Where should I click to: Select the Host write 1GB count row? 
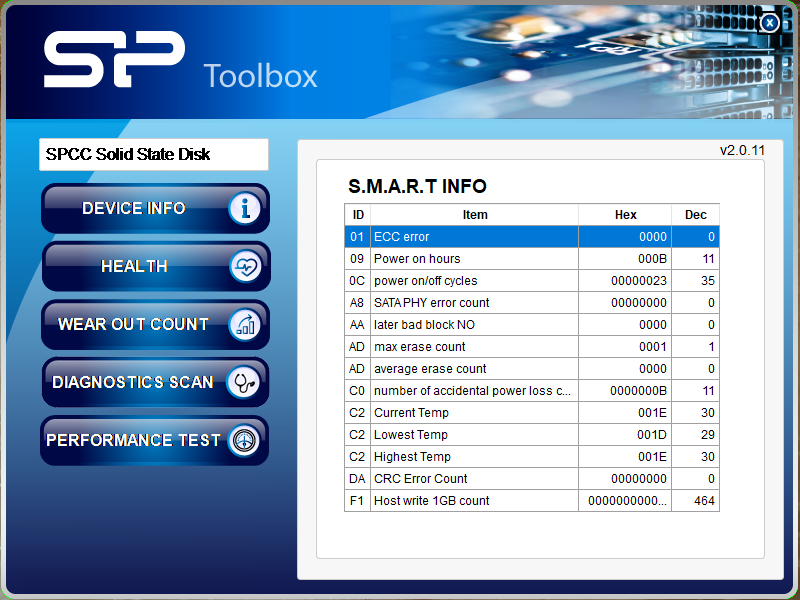click(532, 501)
